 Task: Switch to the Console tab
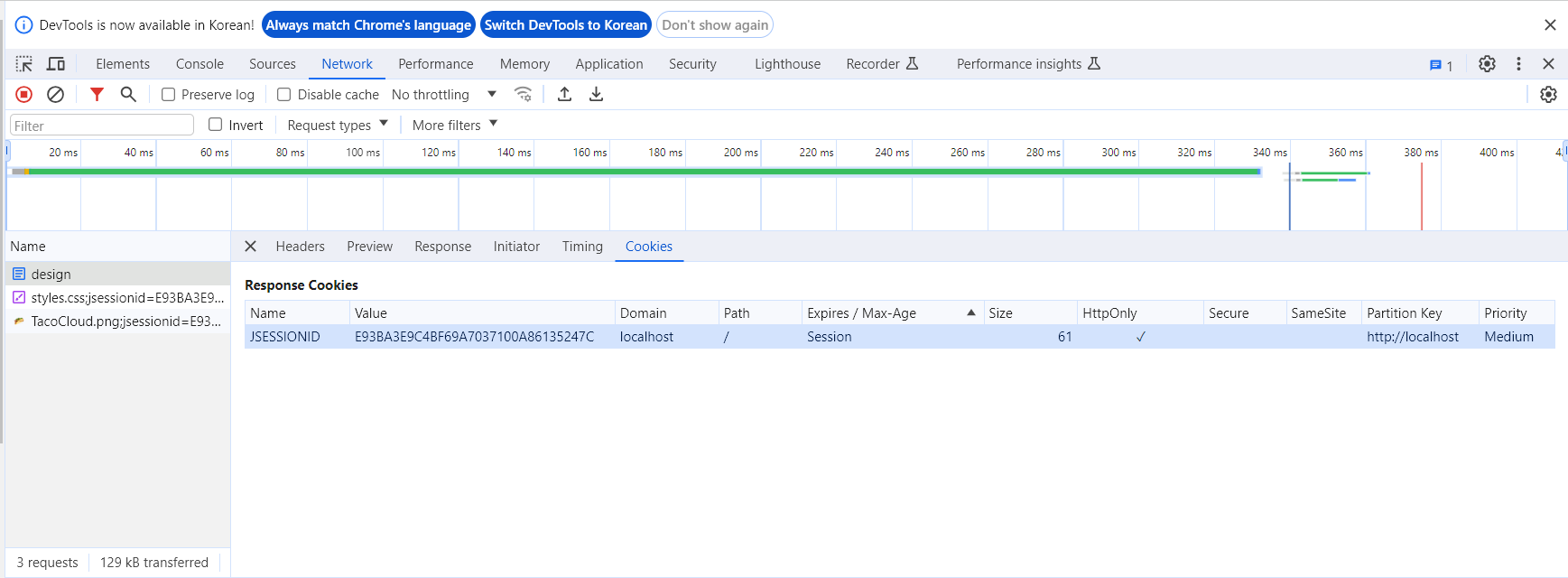point(199,64)
